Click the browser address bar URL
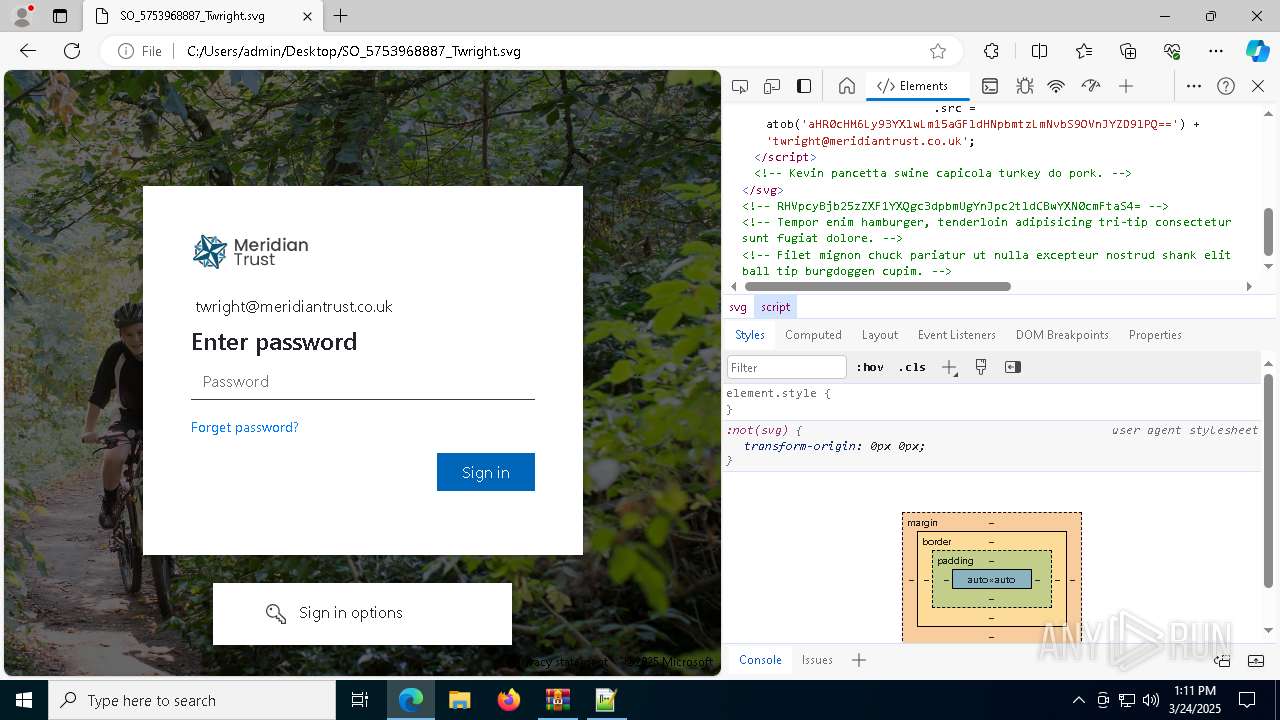1280x720 pixels. pos(354,51)
